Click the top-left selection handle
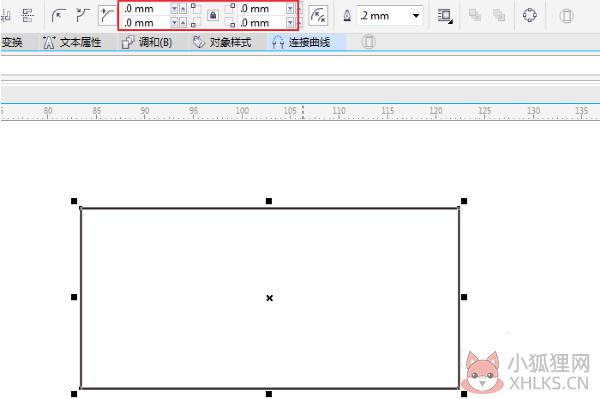The image size is (600, 399). pos(74,201)
